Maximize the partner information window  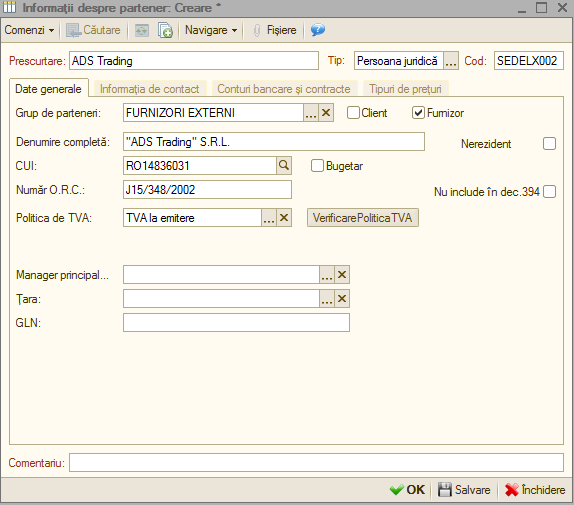(541, 7)
